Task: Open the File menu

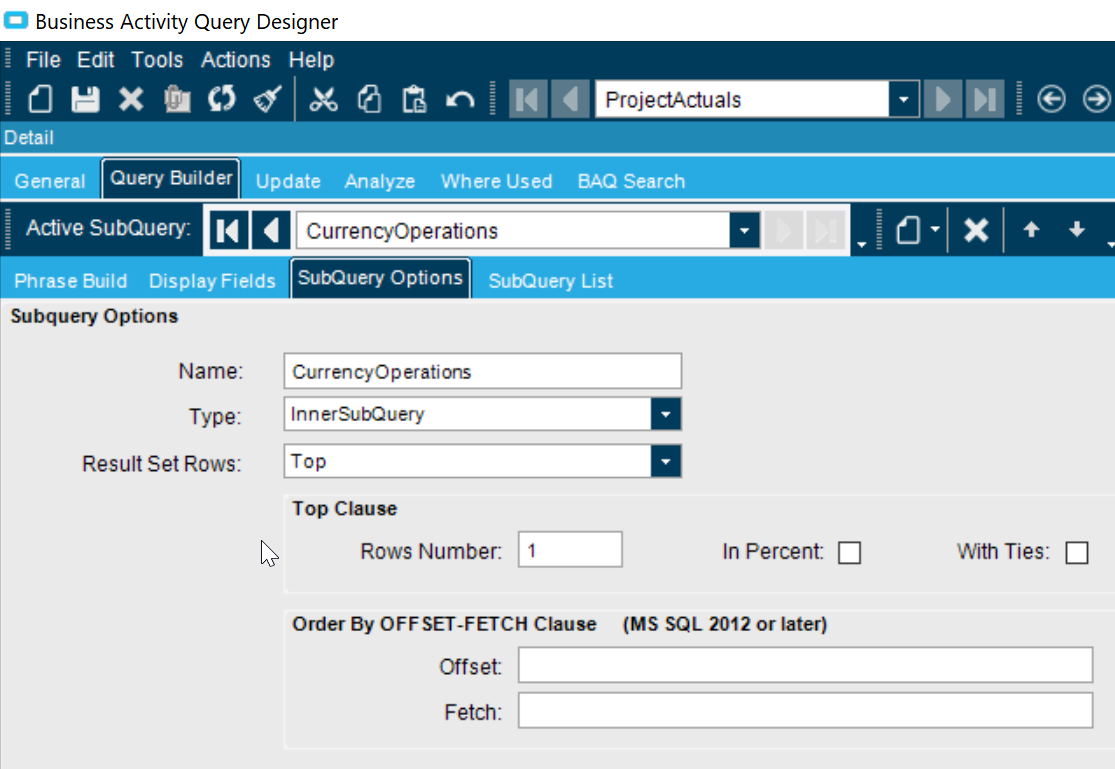Action: (43, 60)
